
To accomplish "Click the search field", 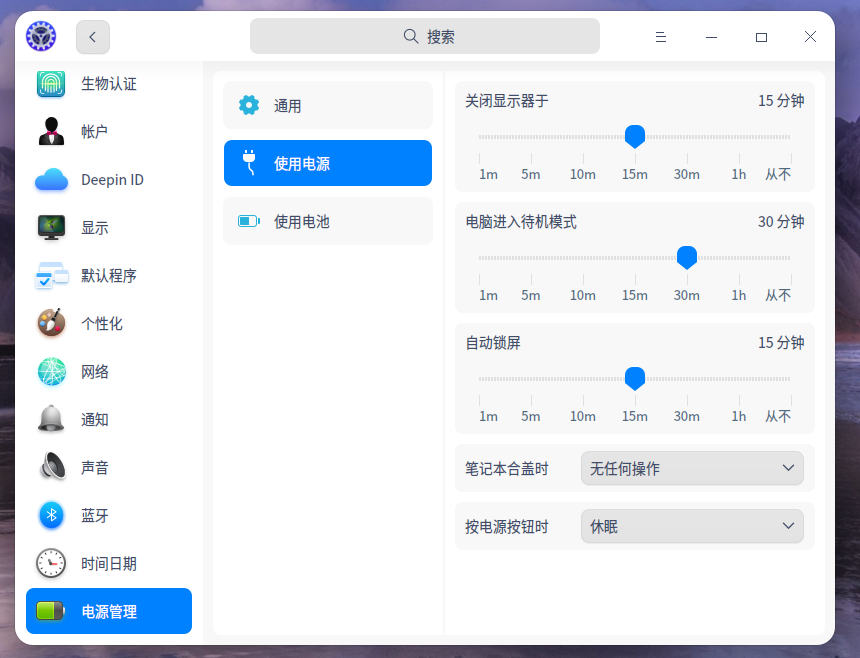I will (x=425, y=36).
